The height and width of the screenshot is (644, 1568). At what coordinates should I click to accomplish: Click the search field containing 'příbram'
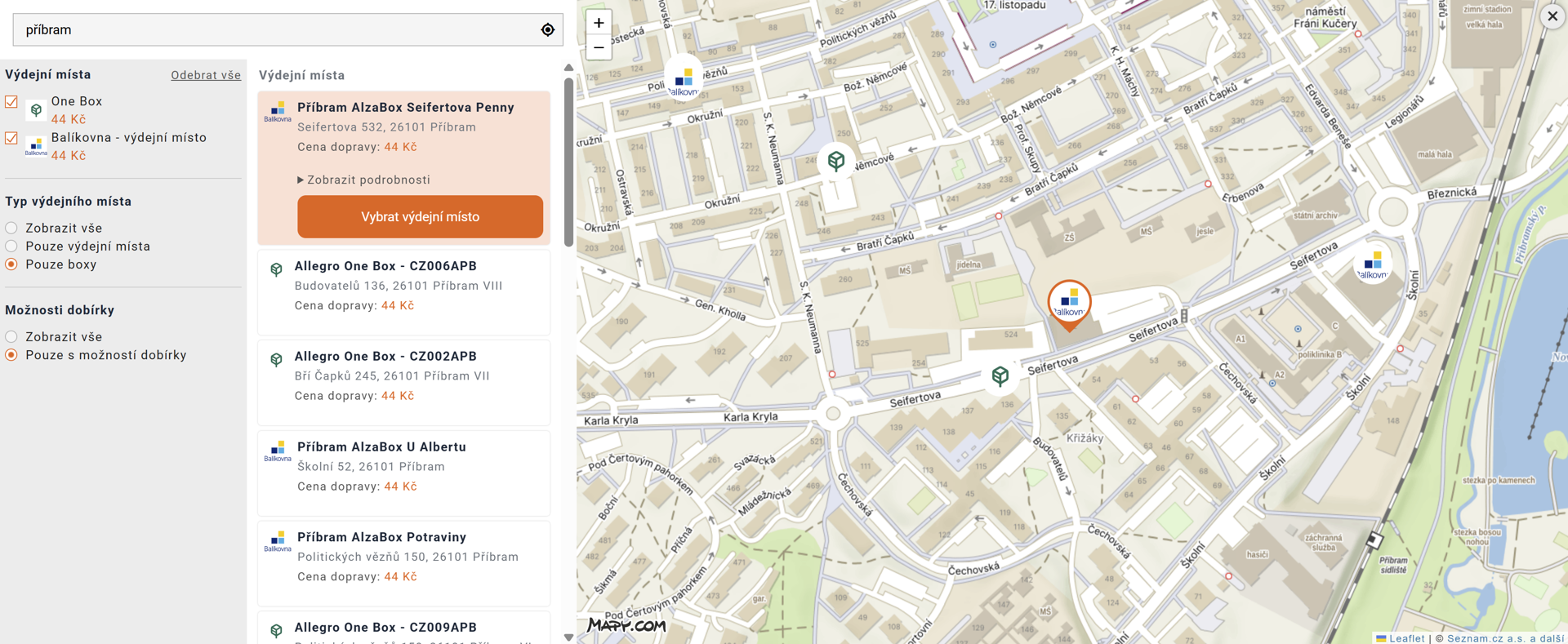click(x=278, y=30)
